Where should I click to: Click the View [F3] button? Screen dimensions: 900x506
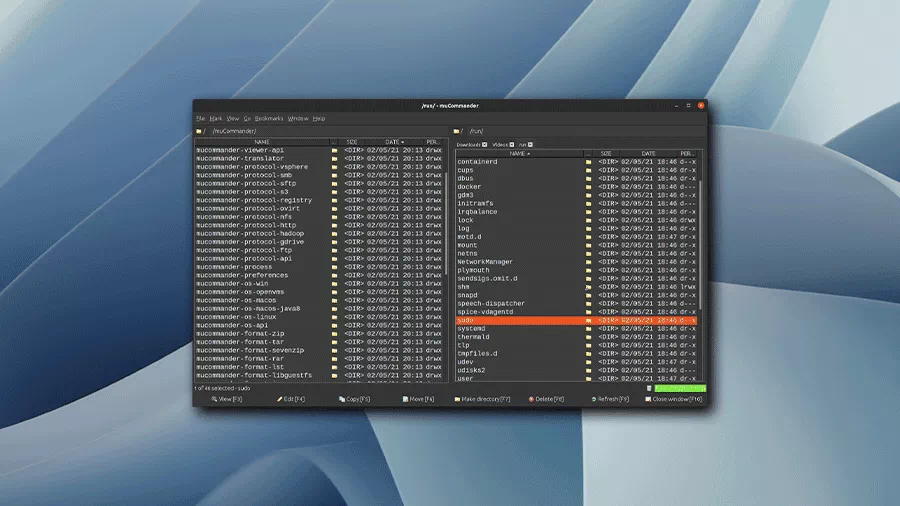pyautogui.click(x=227, y=399)
